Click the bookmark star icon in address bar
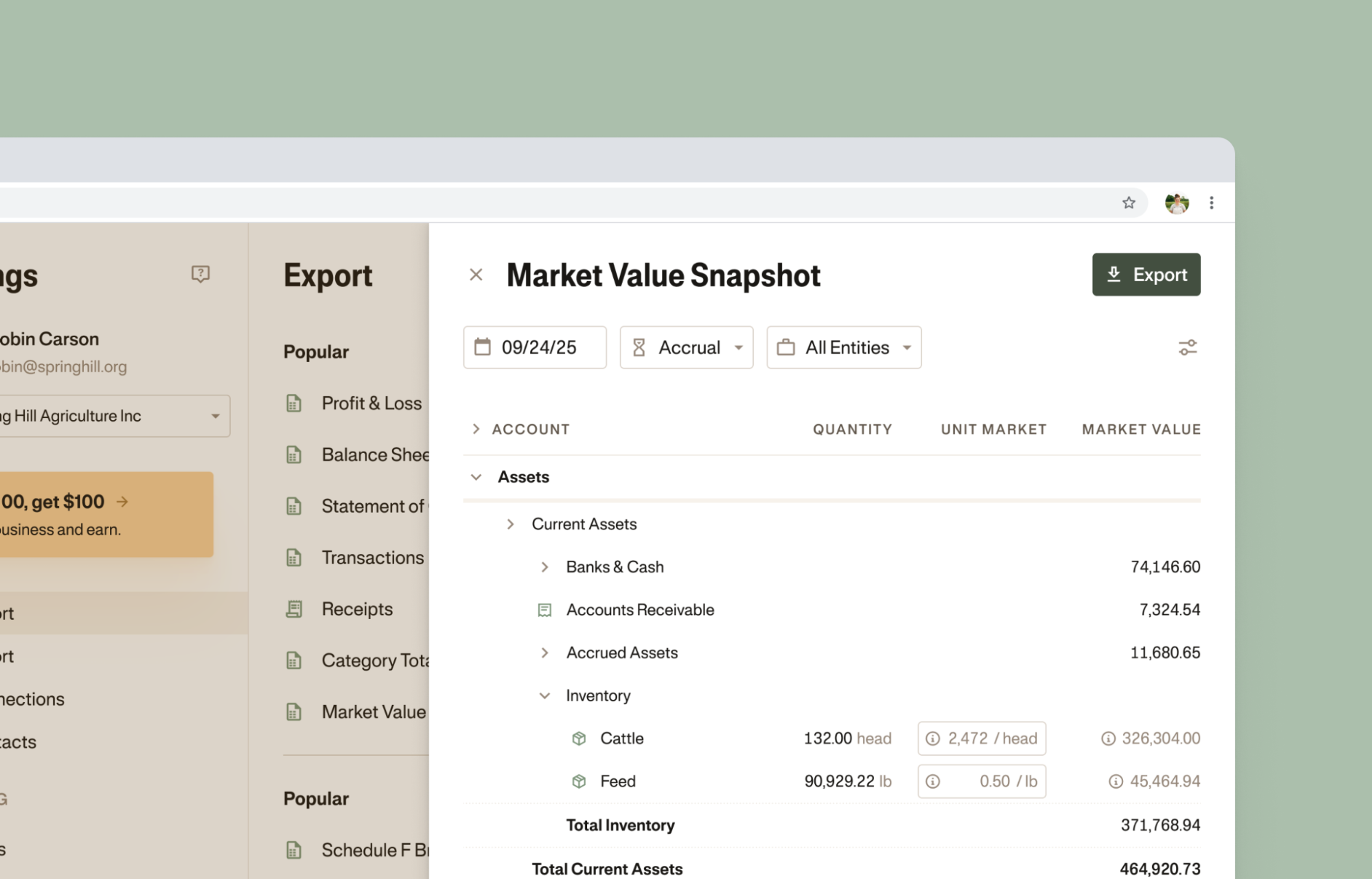The height and width of the screenshot is (879, 1372). point(1128,203)
